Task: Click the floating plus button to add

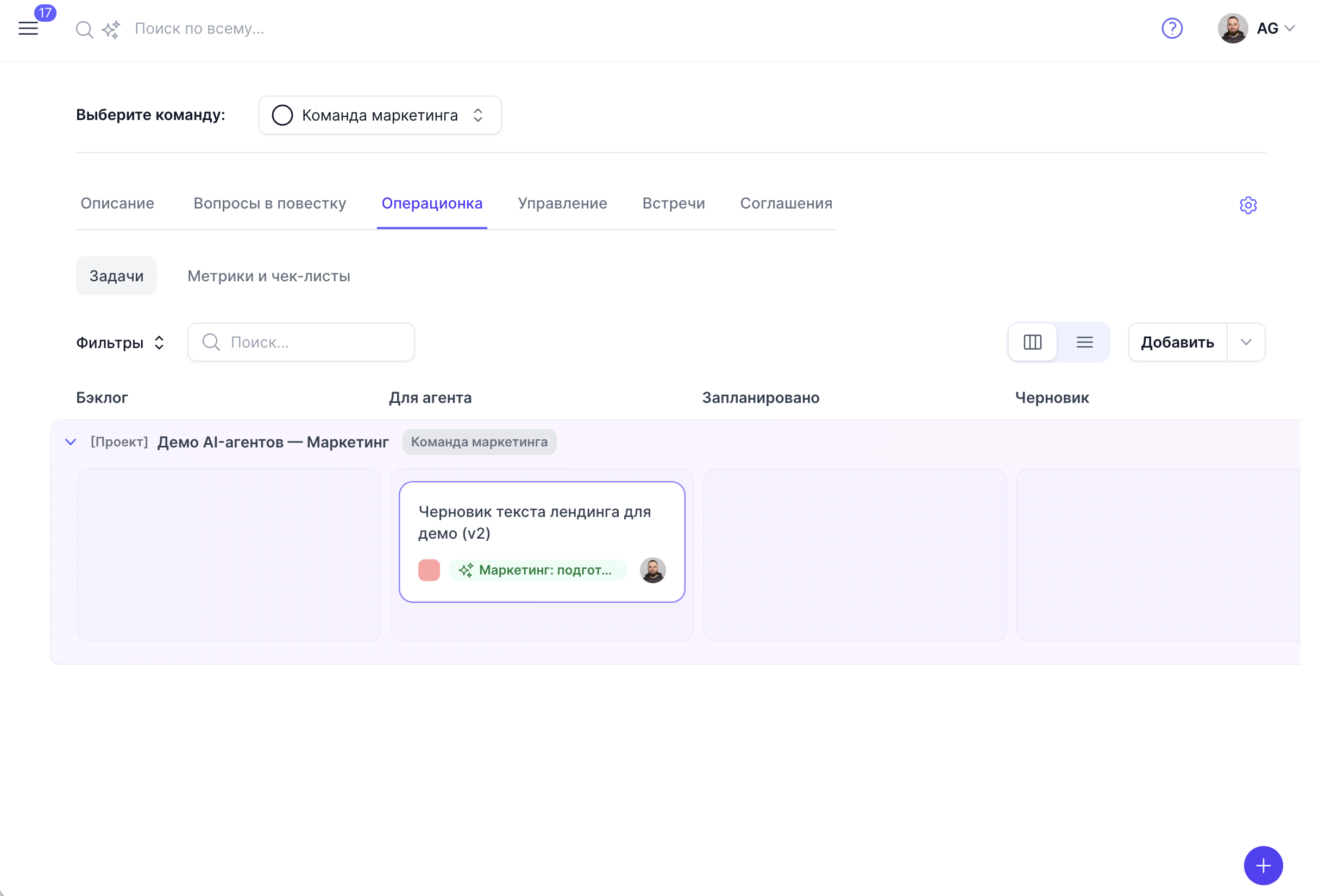Action: (x=1263, y=866)
